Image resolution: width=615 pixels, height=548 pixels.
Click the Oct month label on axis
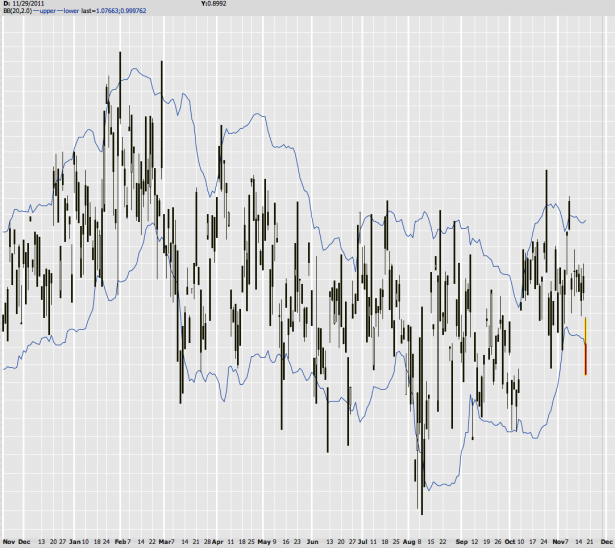[510, 542]
